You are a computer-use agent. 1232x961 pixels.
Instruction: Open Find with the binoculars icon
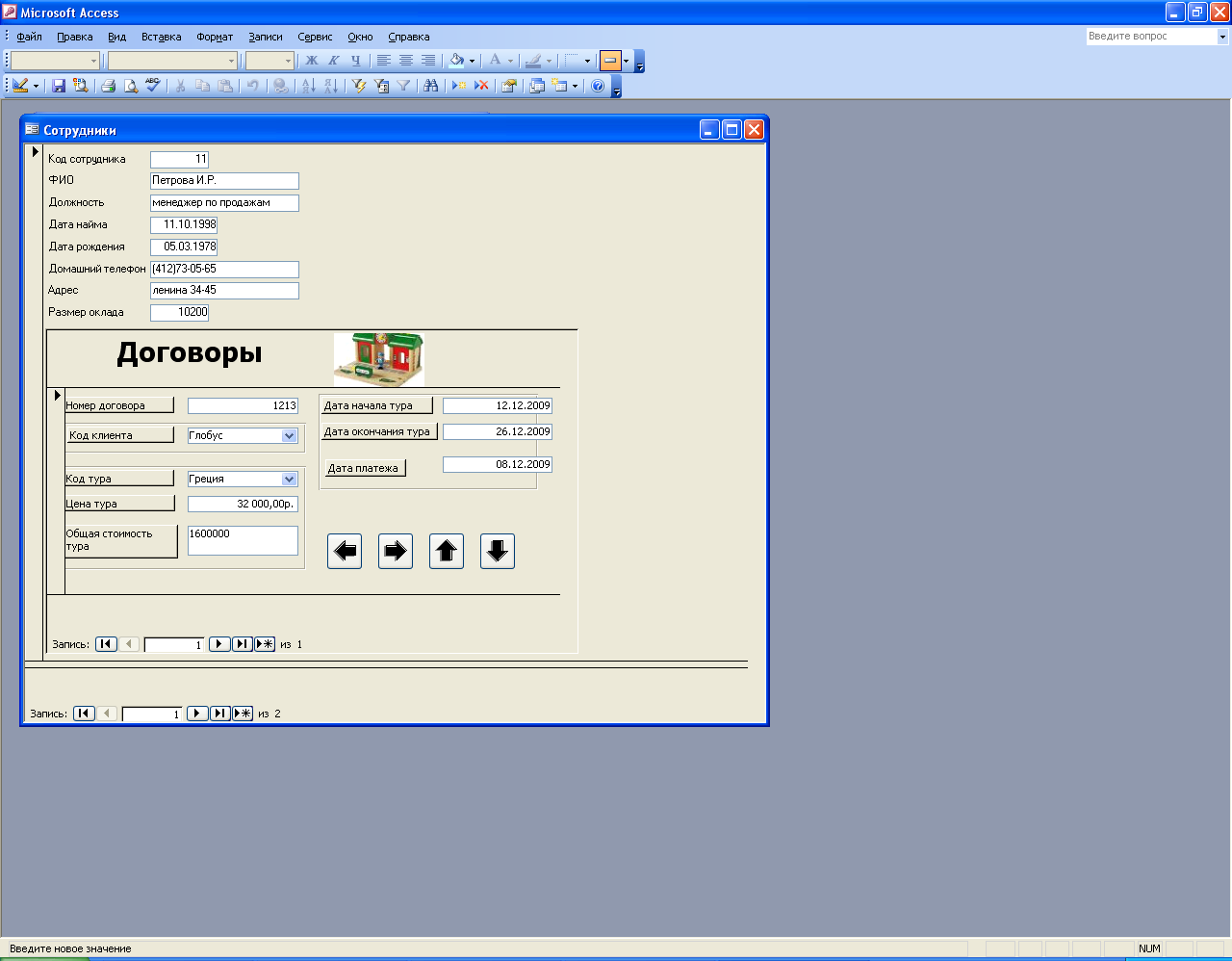pyautogui.click(x=431, y=86)
